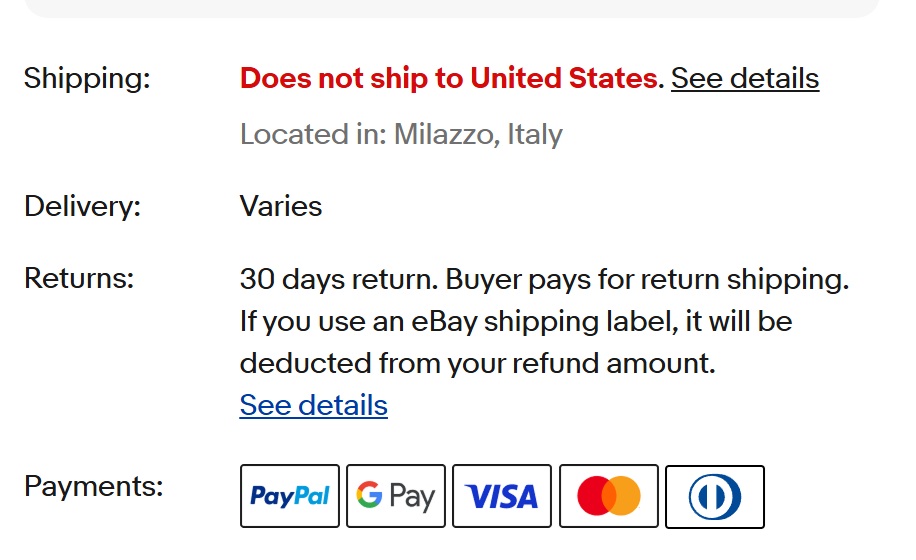The width and height of the screenshot is (916, 560).
Task: Click the Payments: row label
Action: click(x=93, y=487)
